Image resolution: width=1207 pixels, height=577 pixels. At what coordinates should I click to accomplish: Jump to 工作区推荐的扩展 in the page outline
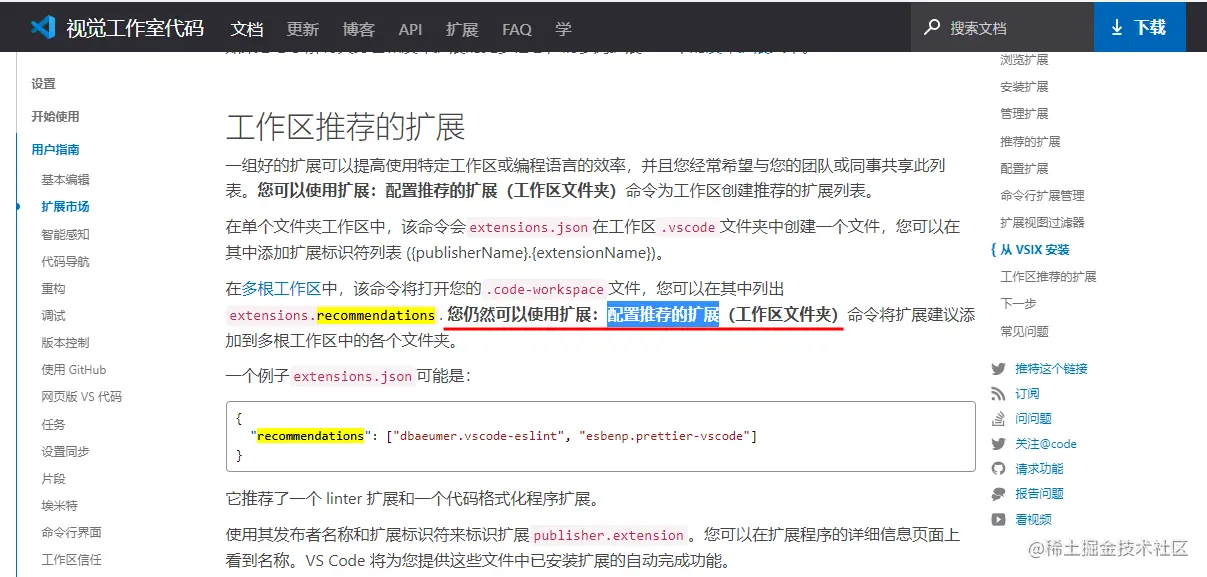(1048, 277)
